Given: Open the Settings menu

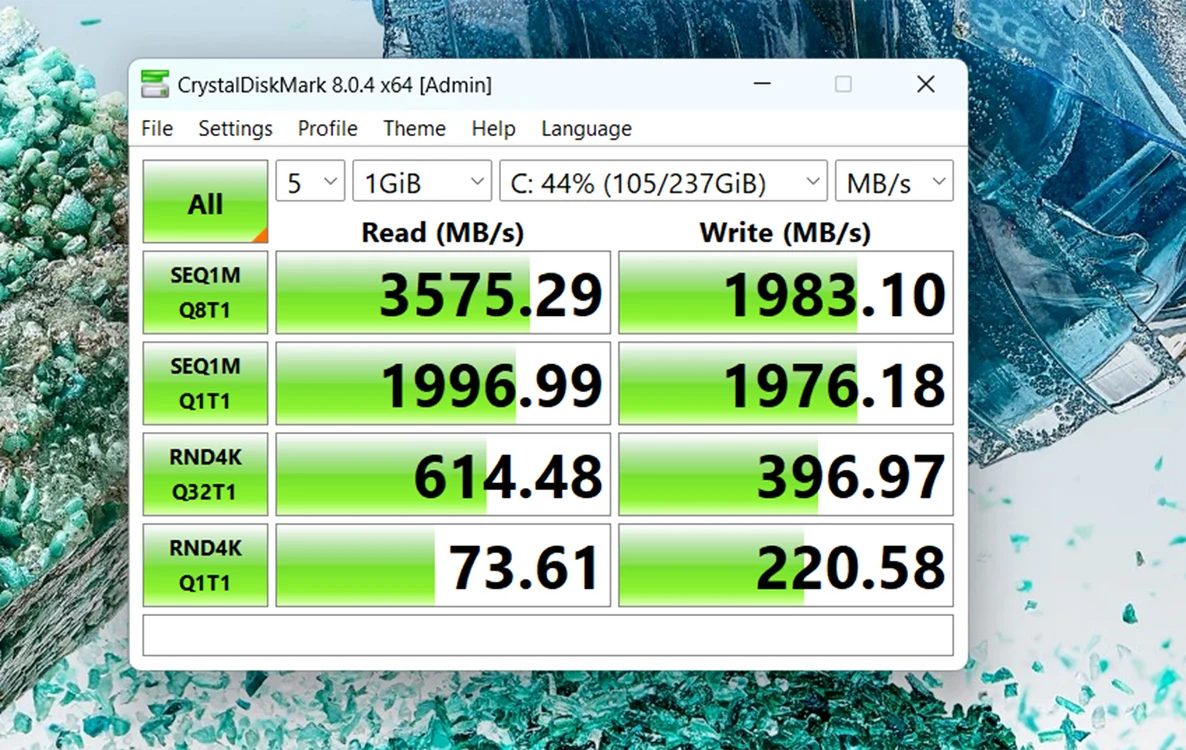Looking at the screenshot, I should 235,129.
